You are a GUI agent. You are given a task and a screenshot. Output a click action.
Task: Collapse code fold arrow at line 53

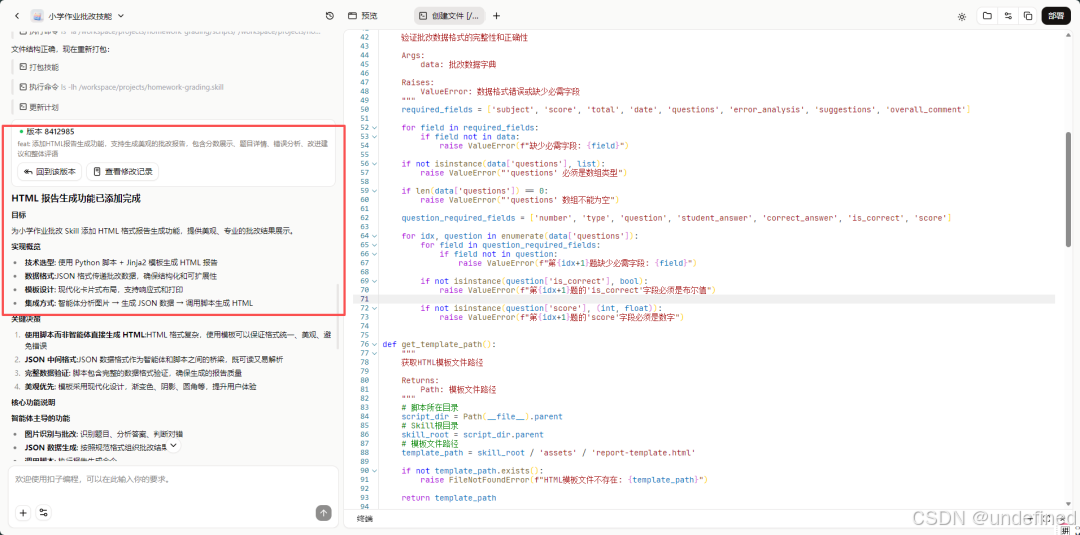[x=375, y=136]
